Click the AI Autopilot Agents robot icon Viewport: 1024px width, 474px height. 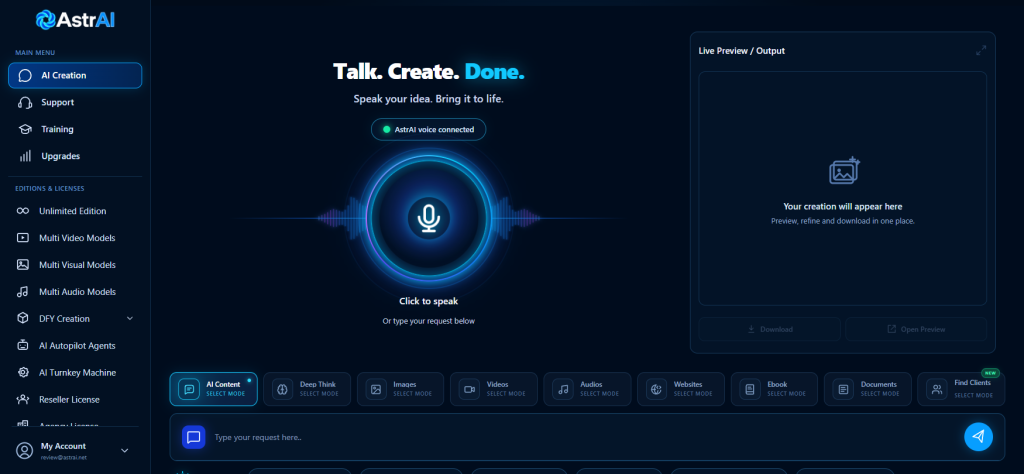point(23,345)
